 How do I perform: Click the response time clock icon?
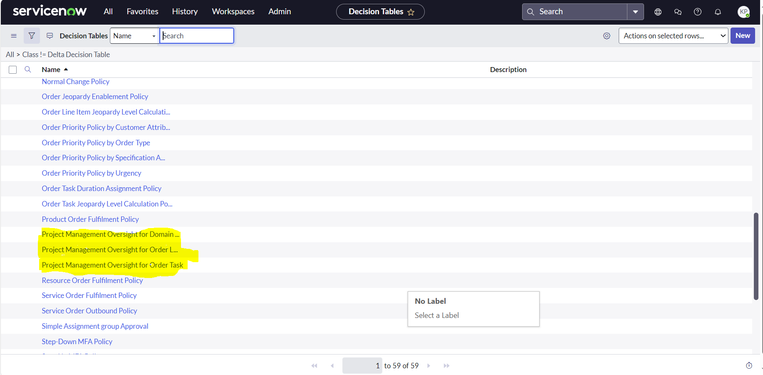(x=749, y=366)
